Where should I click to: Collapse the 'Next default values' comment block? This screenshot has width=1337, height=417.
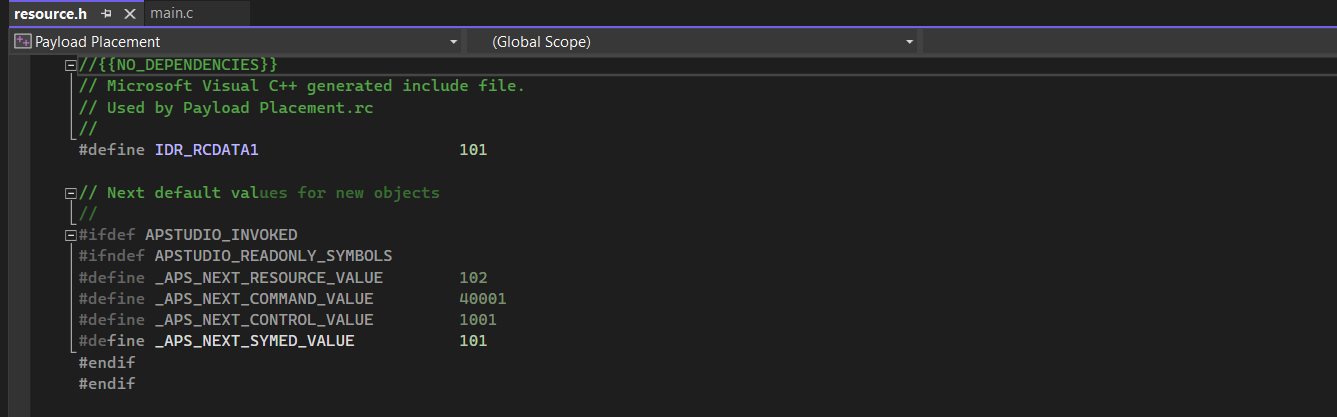[70, 193]
